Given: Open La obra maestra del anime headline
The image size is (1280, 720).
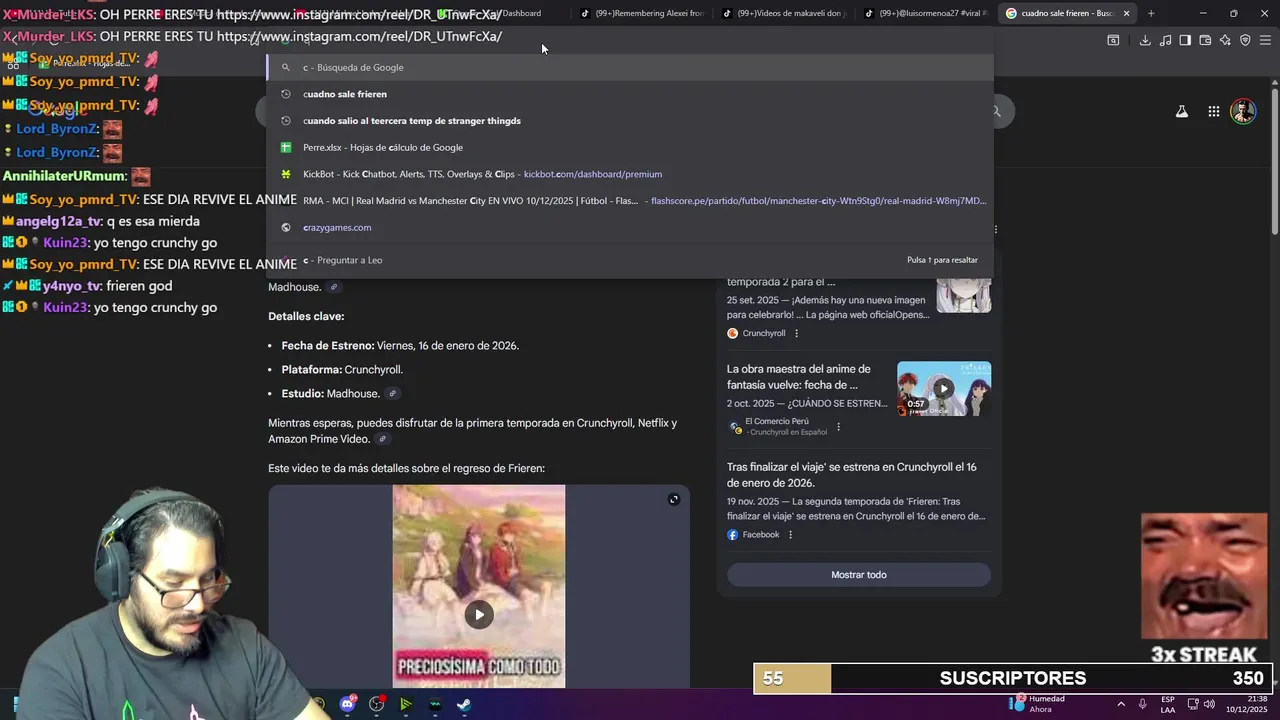Looking at the screenshot, I should pyautogui.click(x=798, y=377).
